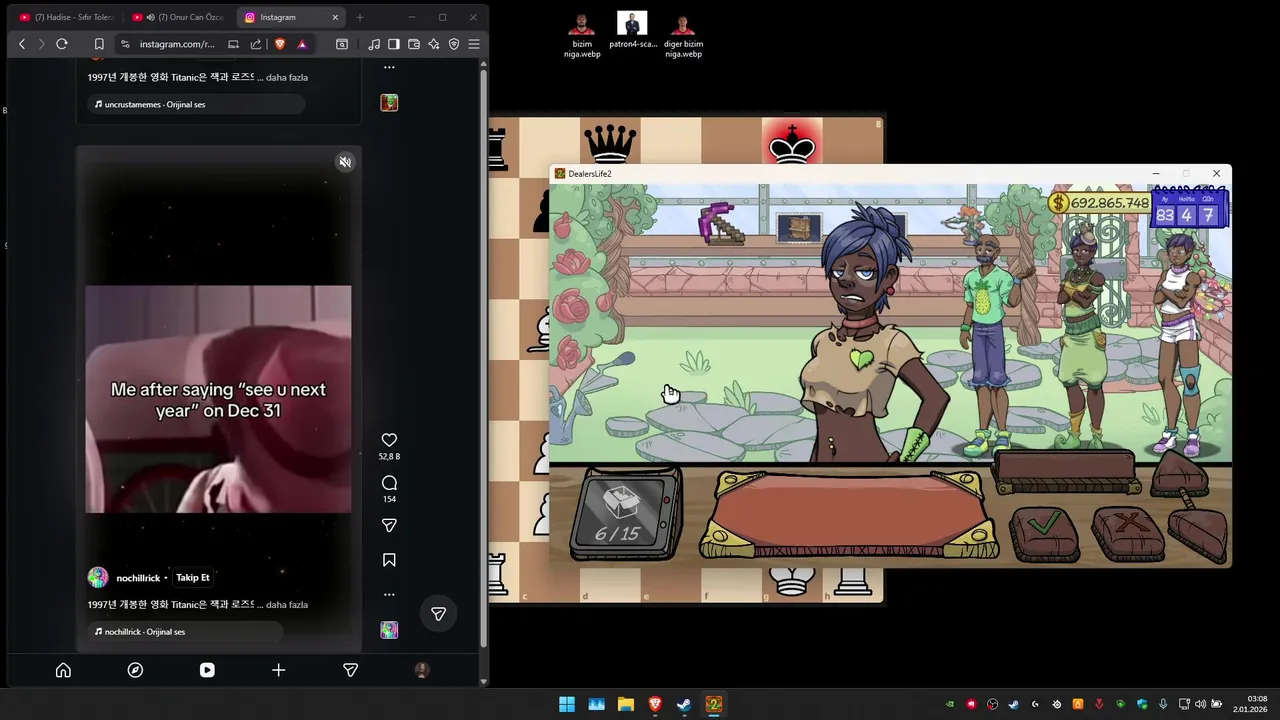Image resolution: width=1280 pixels, height=720 pixels.
Task: Open the reel's comments icon
Action: (389, 483)
